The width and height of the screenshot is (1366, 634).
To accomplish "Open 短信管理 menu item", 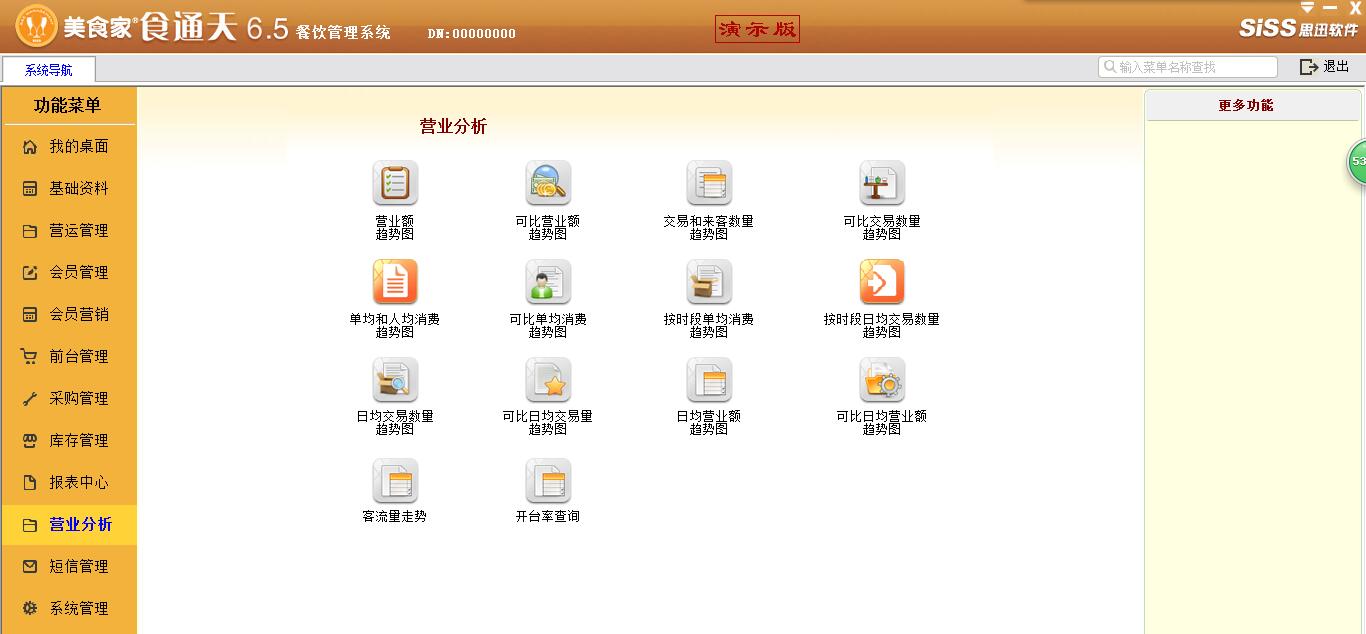I will point(68,567).
